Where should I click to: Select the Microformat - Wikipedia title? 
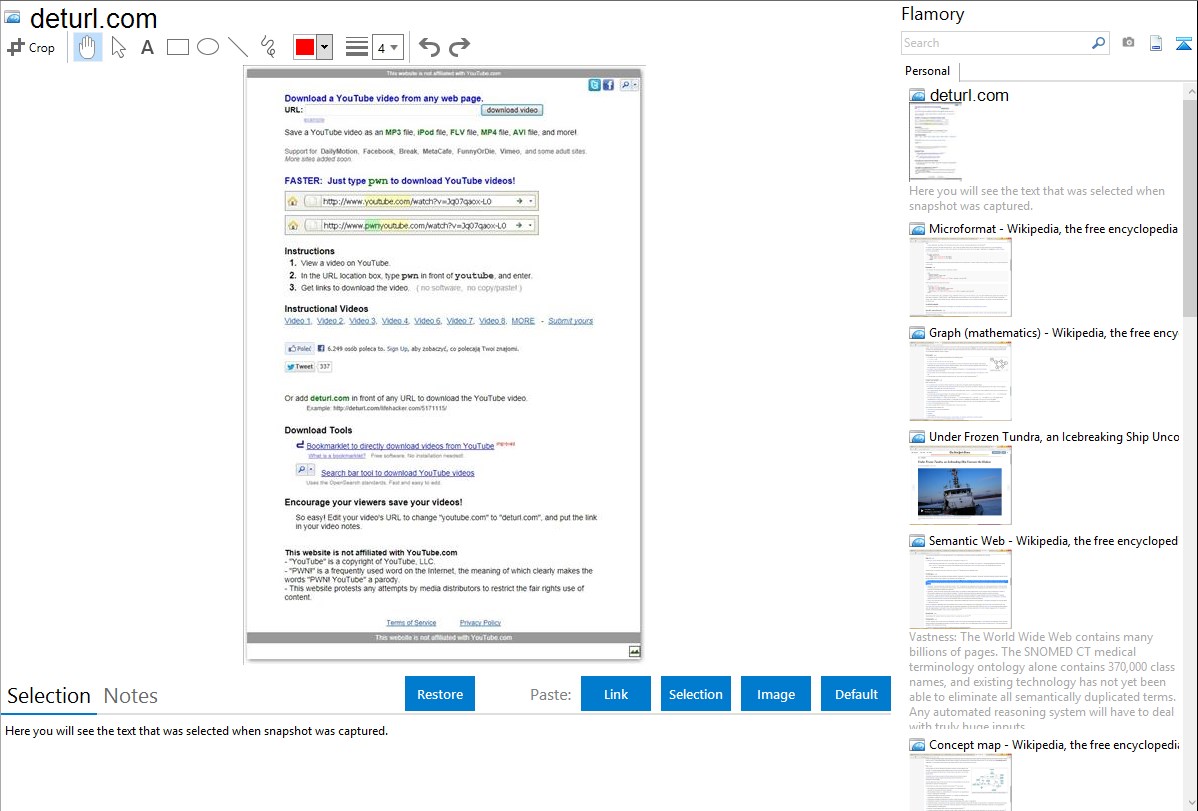point(1053,229)
